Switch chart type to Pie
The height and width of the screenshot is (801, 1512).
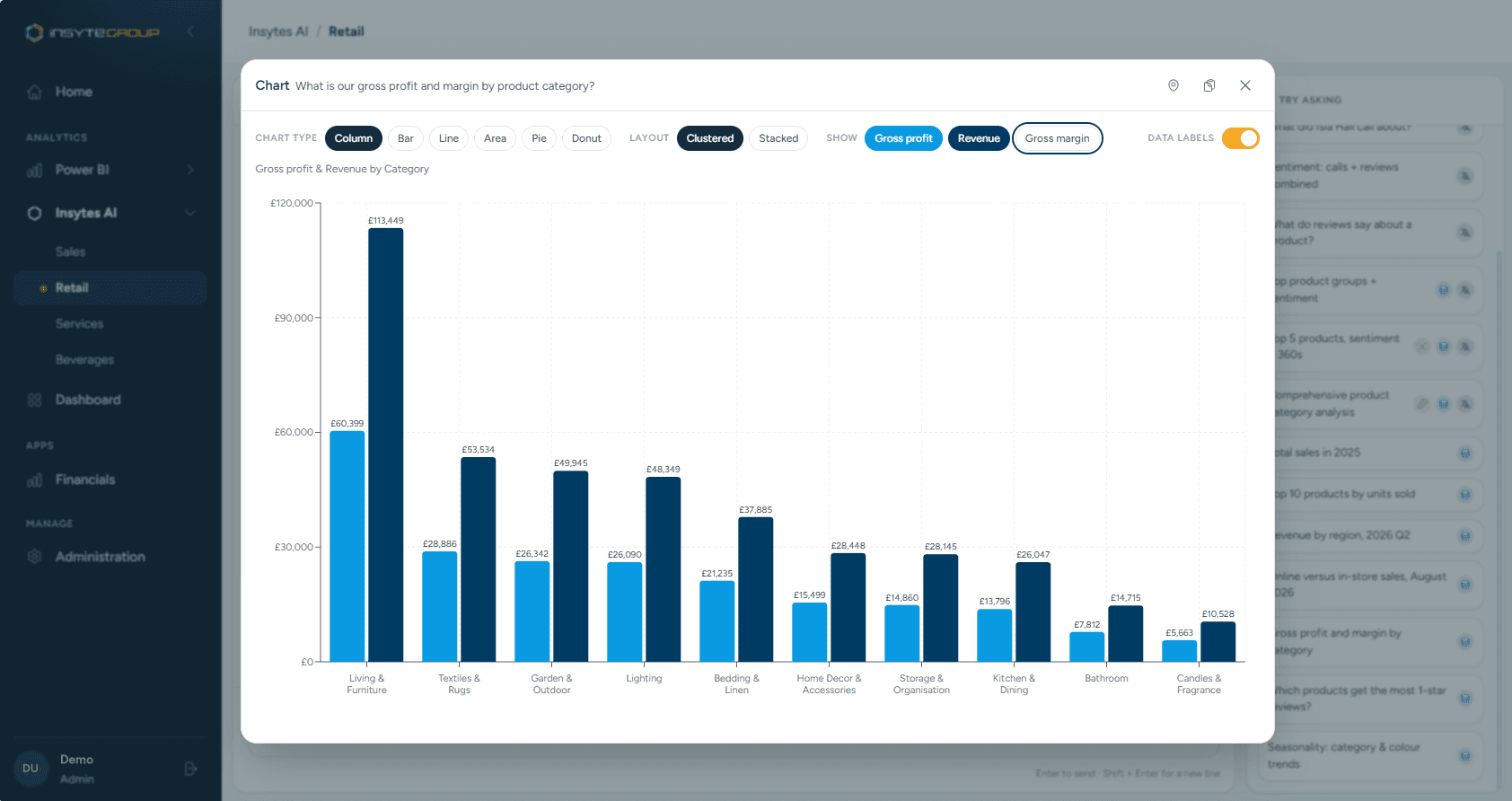[x=539, y=138]
